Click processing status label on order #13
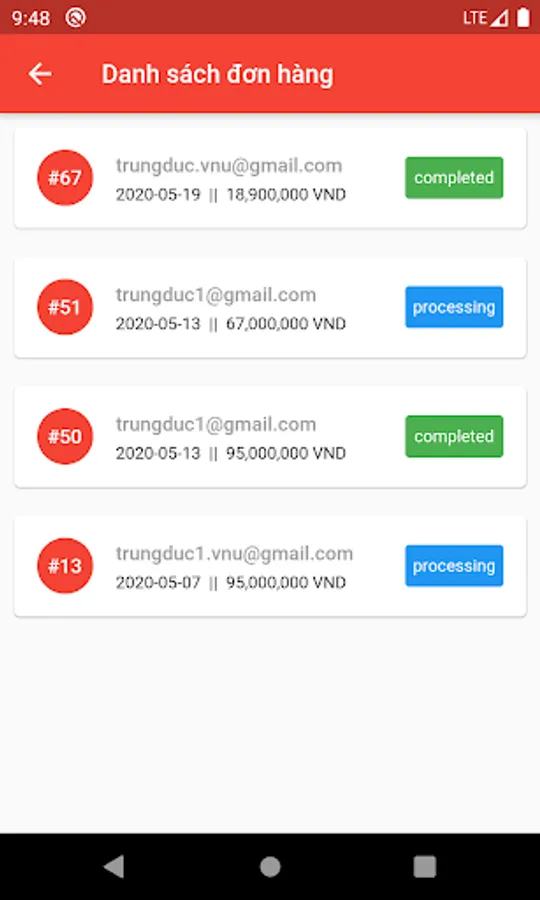 click(454, 566)
